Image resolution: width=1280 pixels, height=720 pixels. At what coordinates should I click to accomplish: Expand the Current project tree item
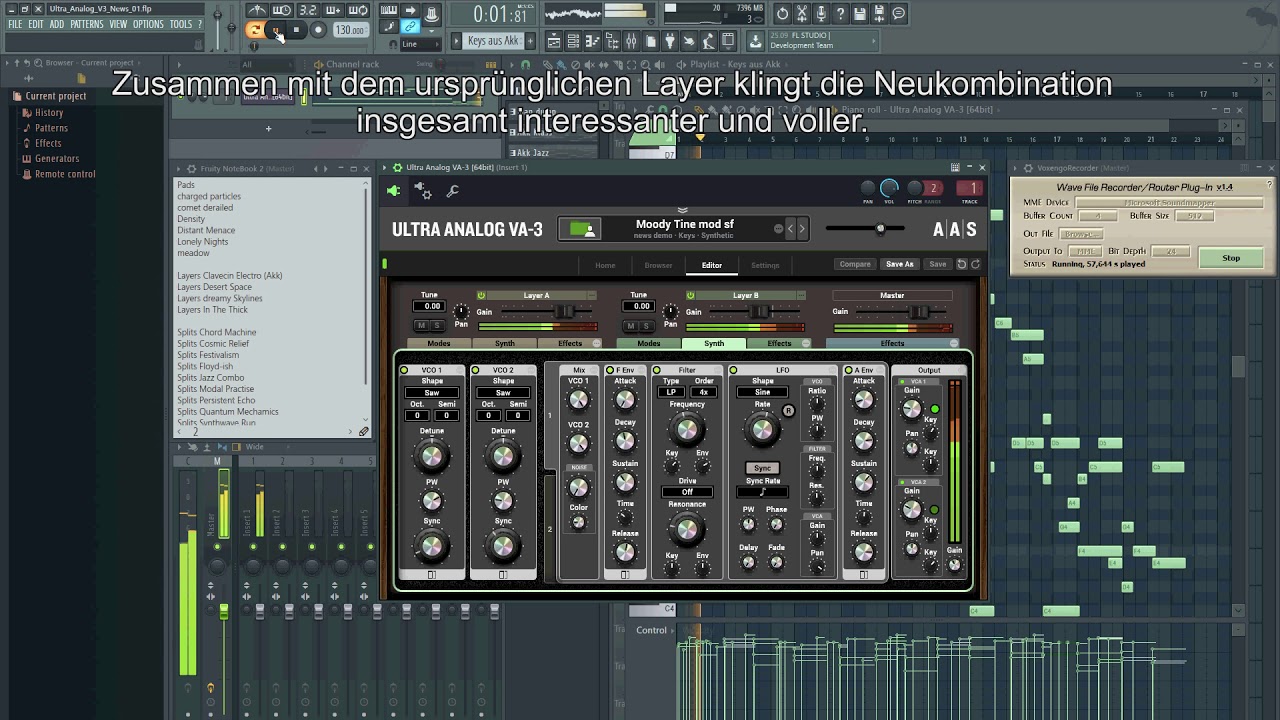click(x=55, y=96)
